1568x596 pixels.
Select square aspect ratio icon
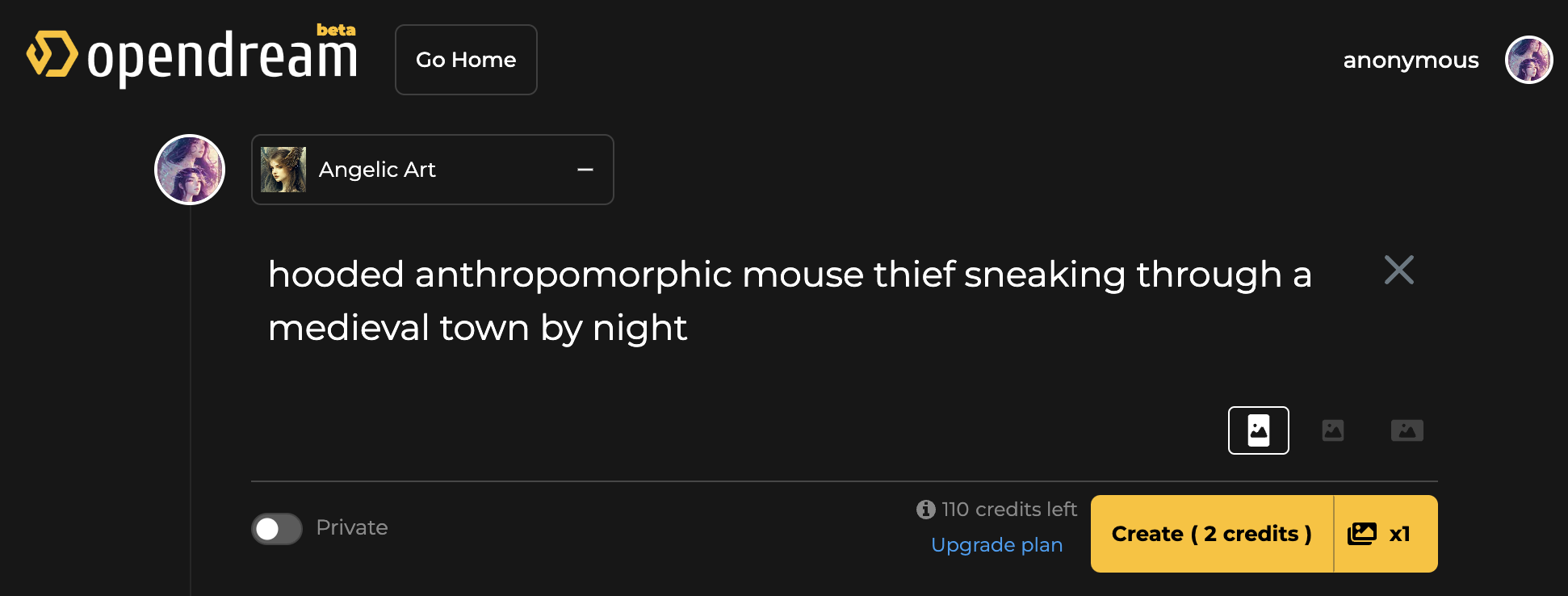1332,430
